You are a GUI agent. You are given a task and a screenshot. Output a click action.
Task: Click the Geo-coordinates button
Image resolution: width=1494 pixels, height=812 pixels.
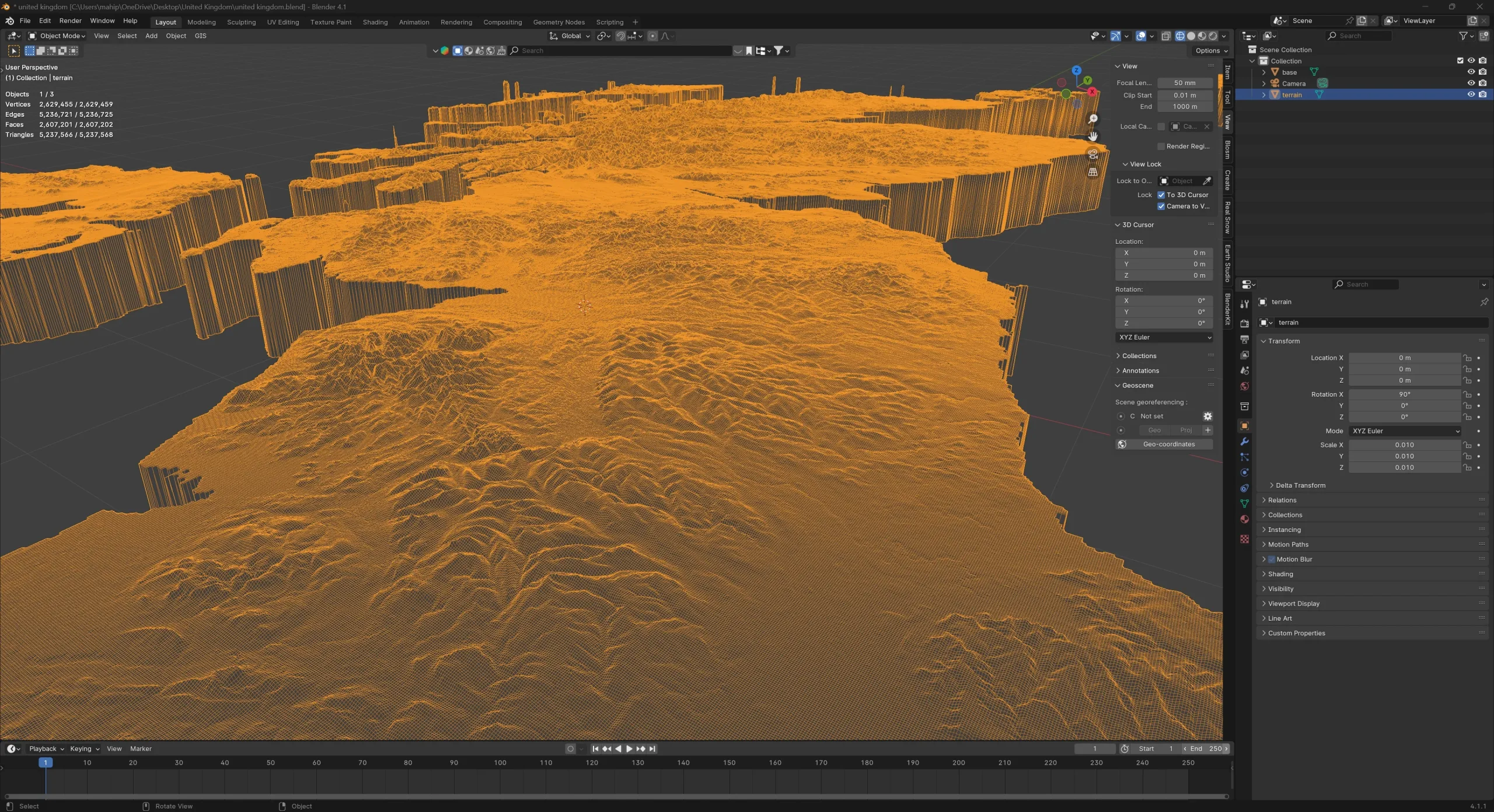point(1168,444)
